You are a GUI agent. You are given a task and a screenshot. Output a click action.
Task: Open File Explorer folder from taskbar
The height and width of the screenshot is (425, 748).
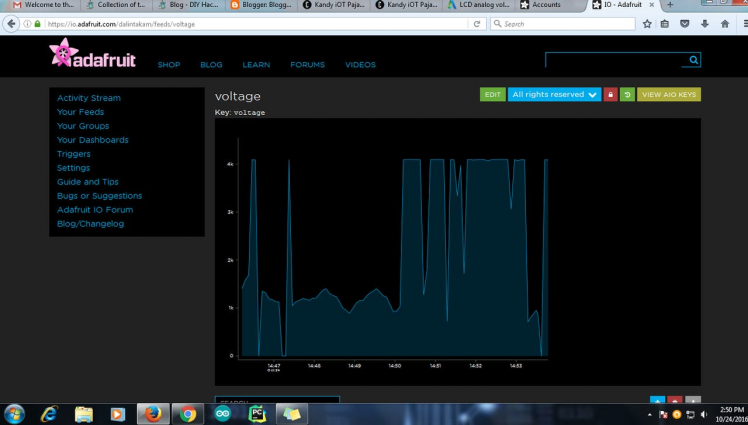pyautogui.click(x=83, y=414)
